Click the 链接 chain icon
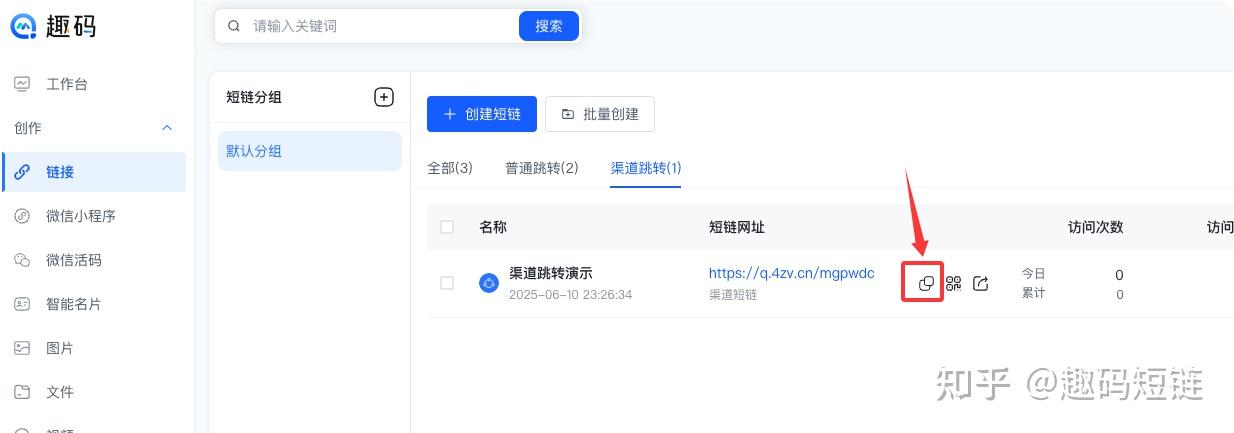Screen dimensions: 1234x433 (x=22, y=172)
